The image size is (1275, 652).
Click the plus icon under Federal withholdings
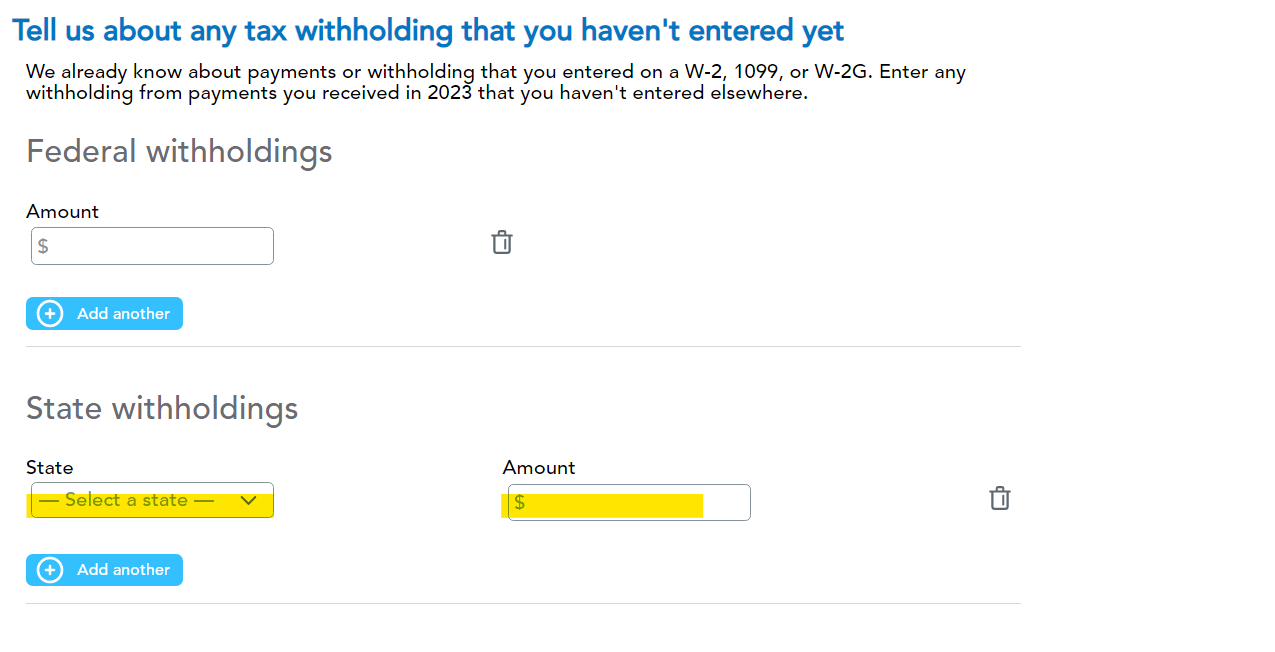[50, 314]
